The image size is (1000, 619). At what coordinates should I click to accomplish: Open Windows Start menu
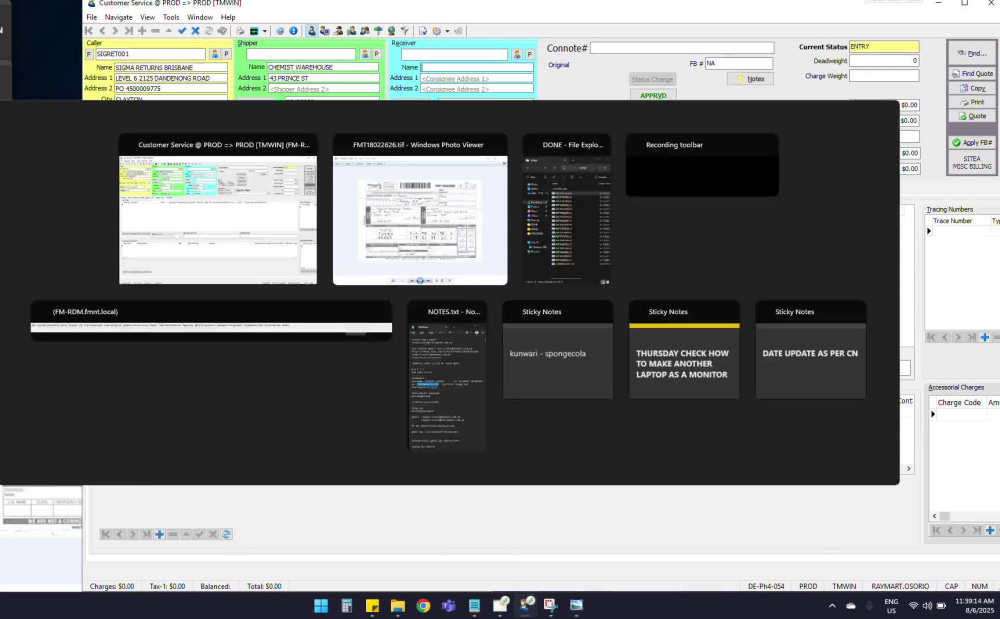point(321,606)
